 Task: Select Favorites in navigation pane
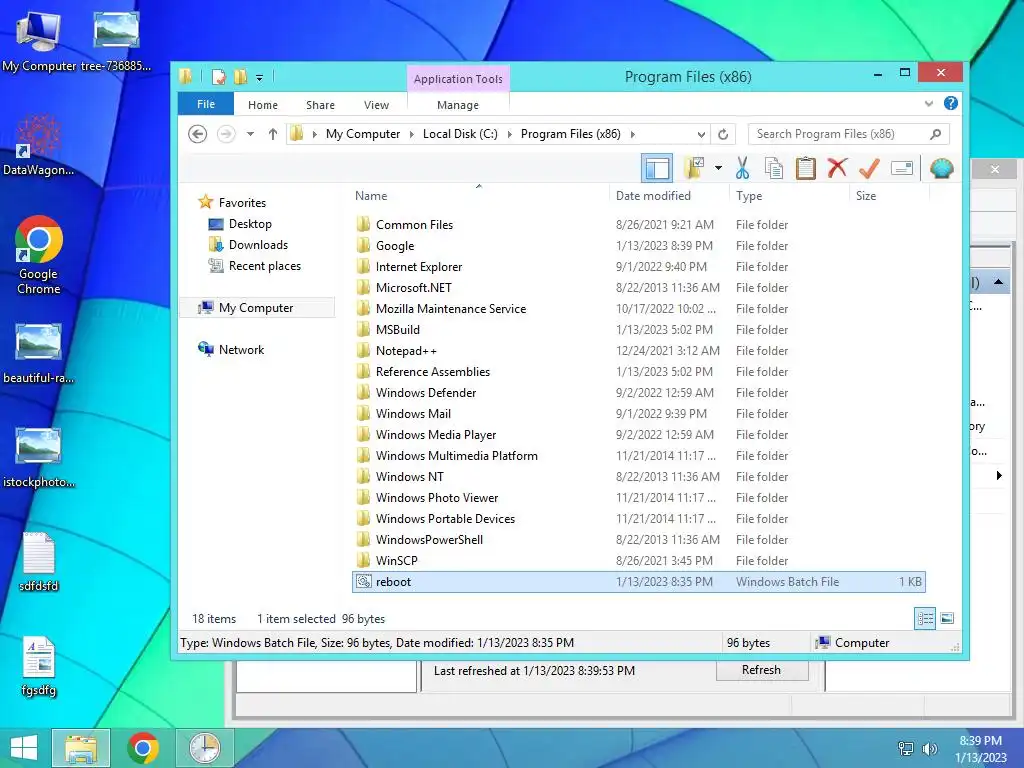(242, 202)
